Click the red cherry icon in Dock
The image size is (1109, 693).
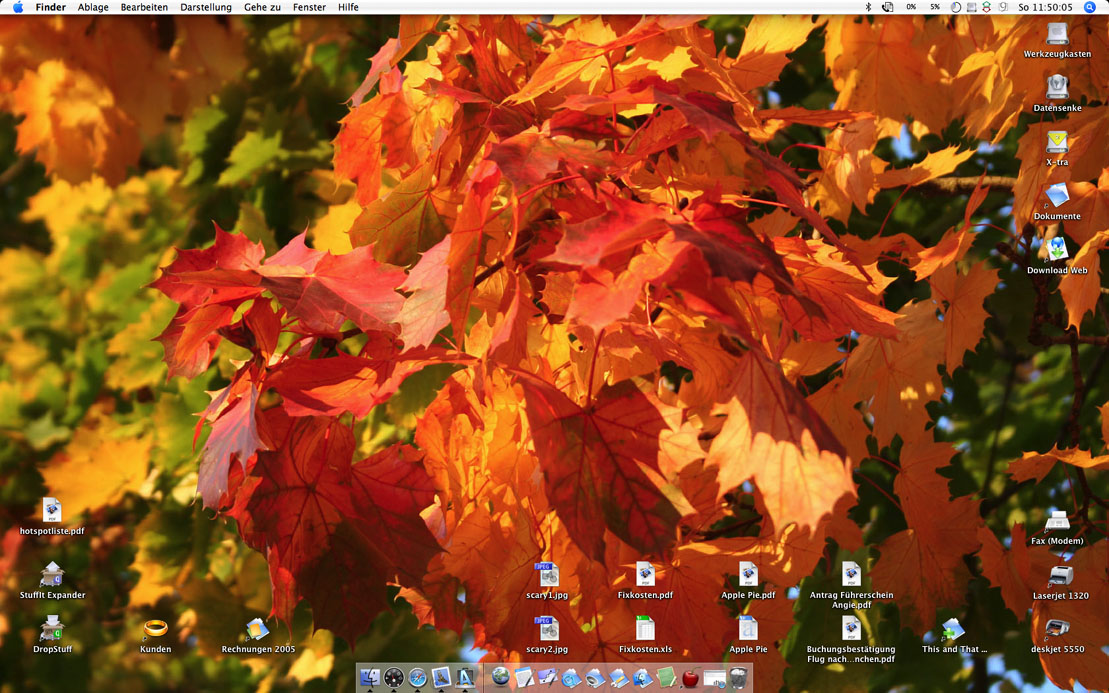click(690, 678)
